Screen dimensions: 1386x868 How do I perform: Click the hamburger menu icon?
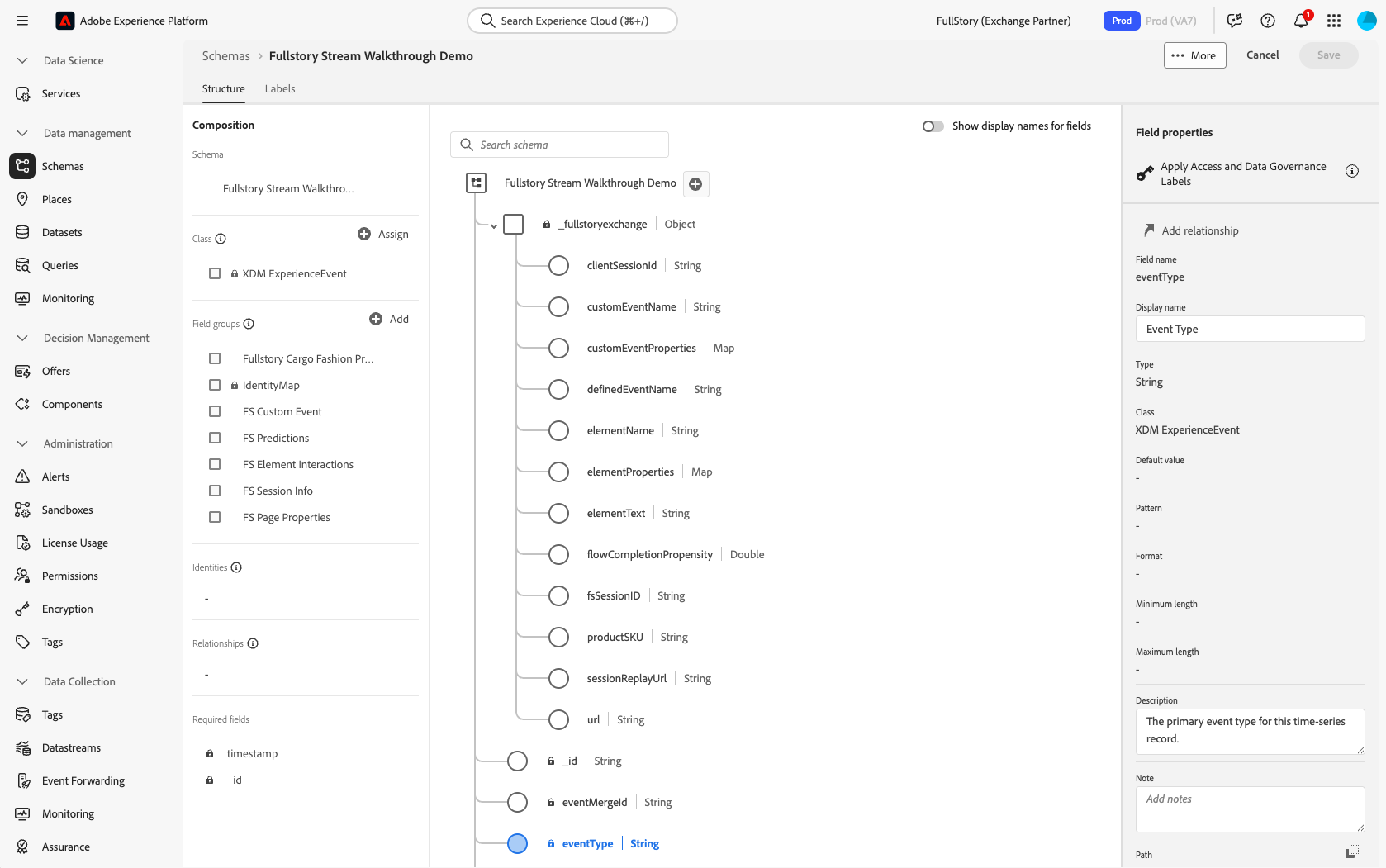22,21
